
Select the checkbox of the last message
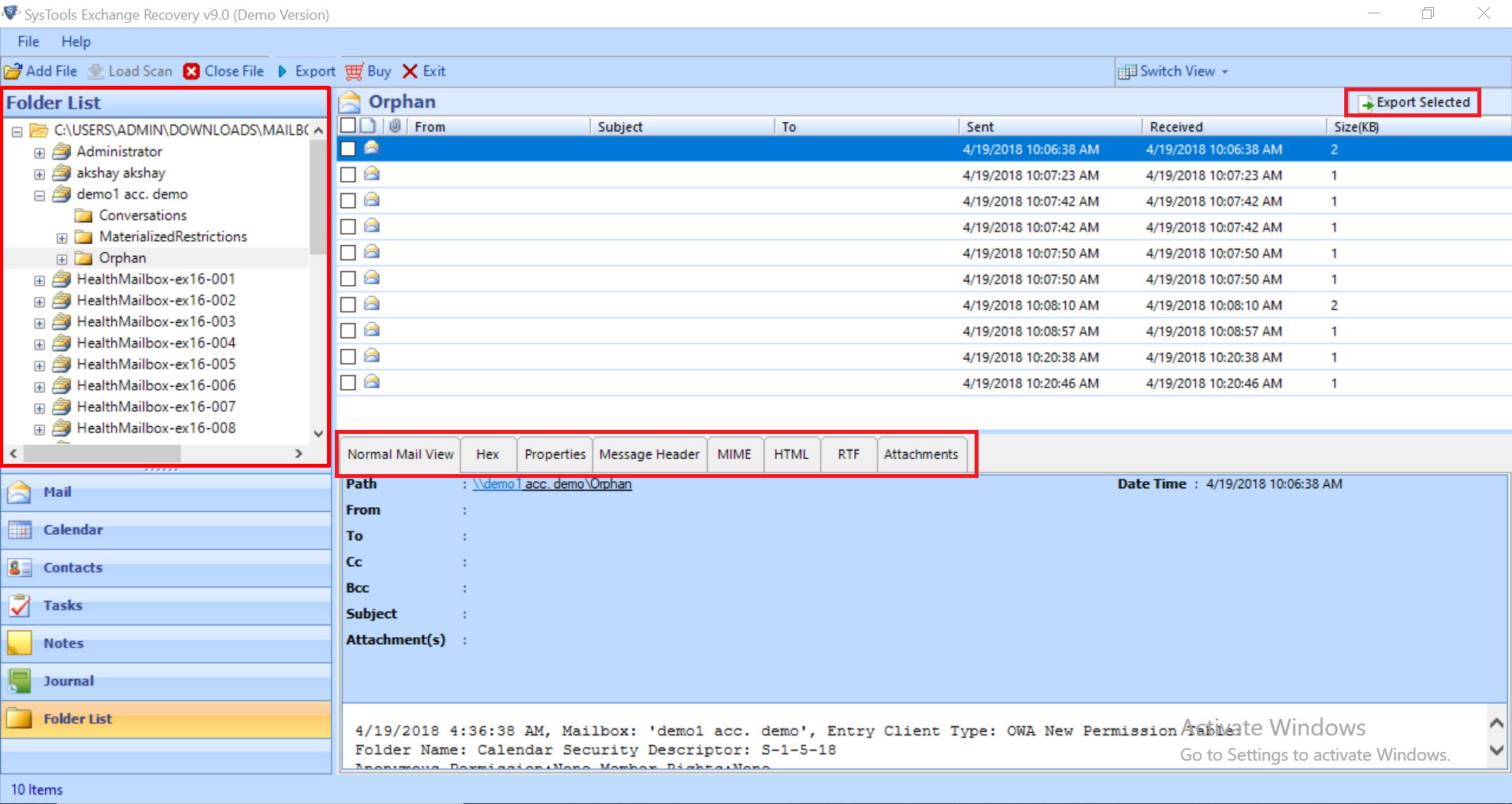coord(347,383)
